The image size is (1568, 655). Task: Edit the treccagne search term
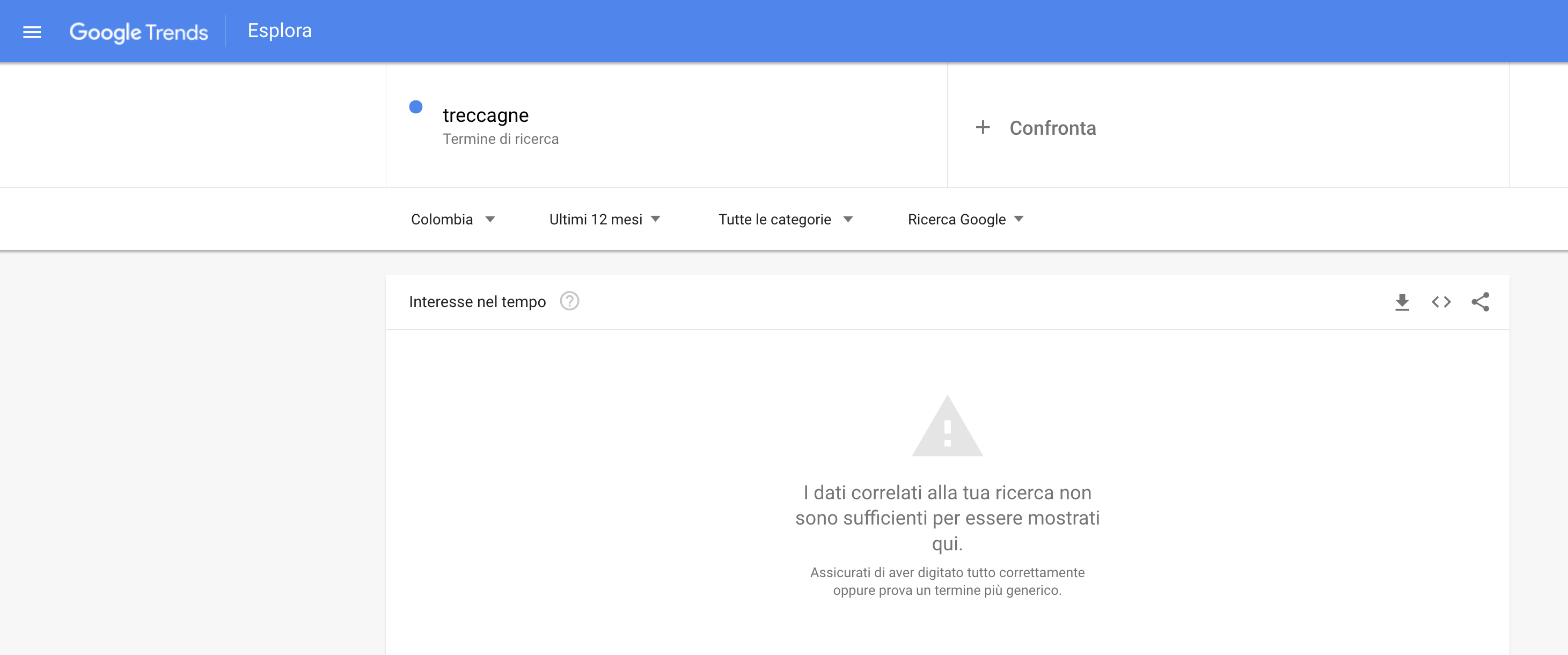click(485, 115)
